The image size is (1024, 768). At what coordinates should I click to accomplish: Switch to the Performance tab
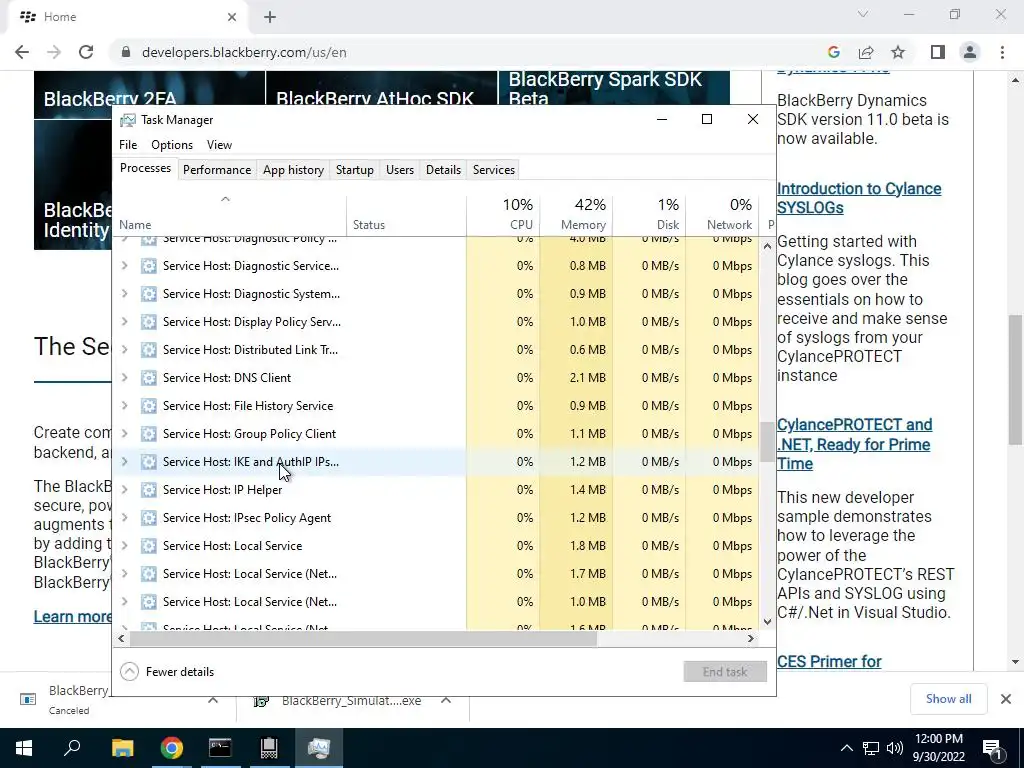coord(217,170)
